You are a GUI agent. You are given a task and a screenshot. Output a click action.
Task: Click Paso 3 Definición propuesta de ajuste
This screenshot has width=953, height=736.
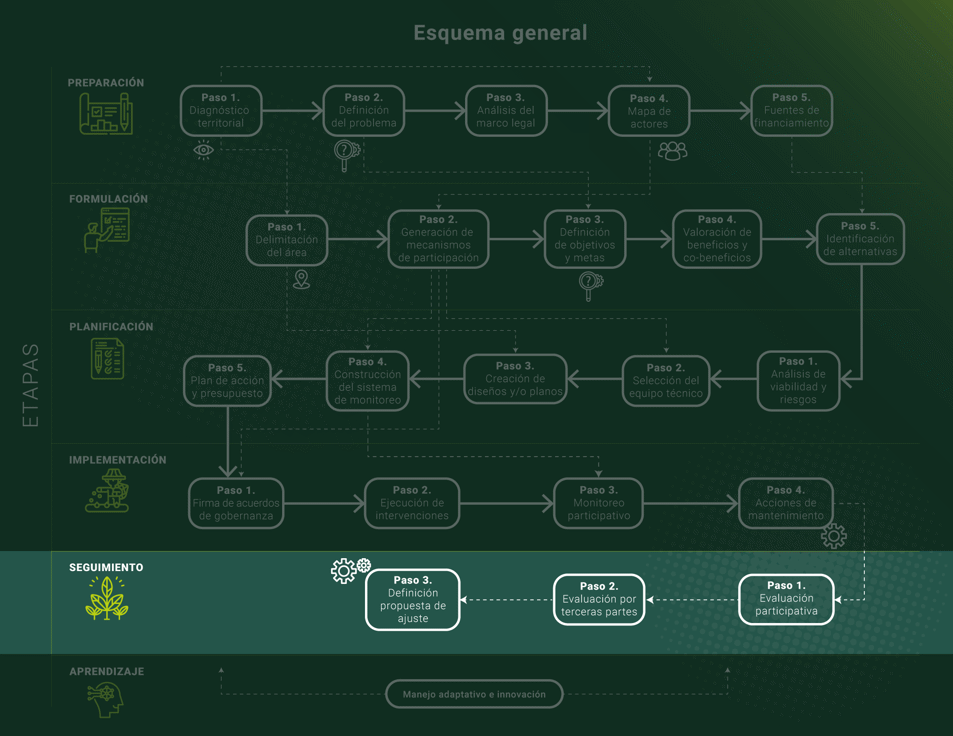pyautogui.click(x=412, y=599)
